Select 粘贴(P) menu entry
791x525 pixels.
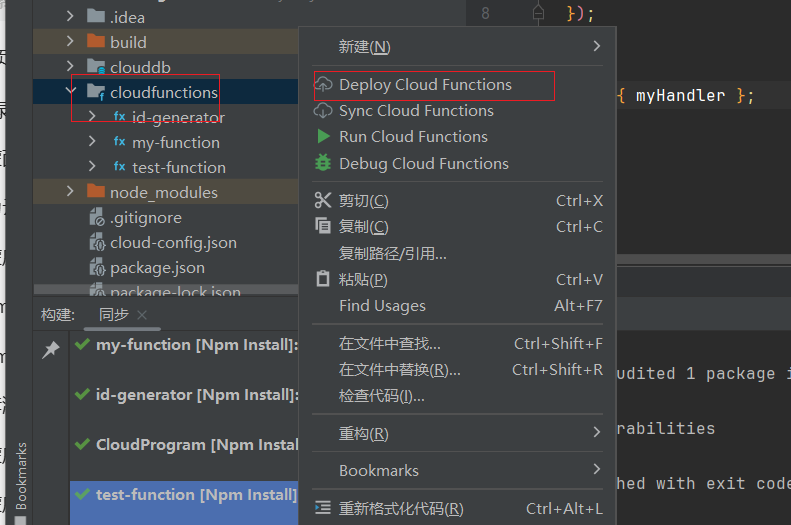coord(458,279)
